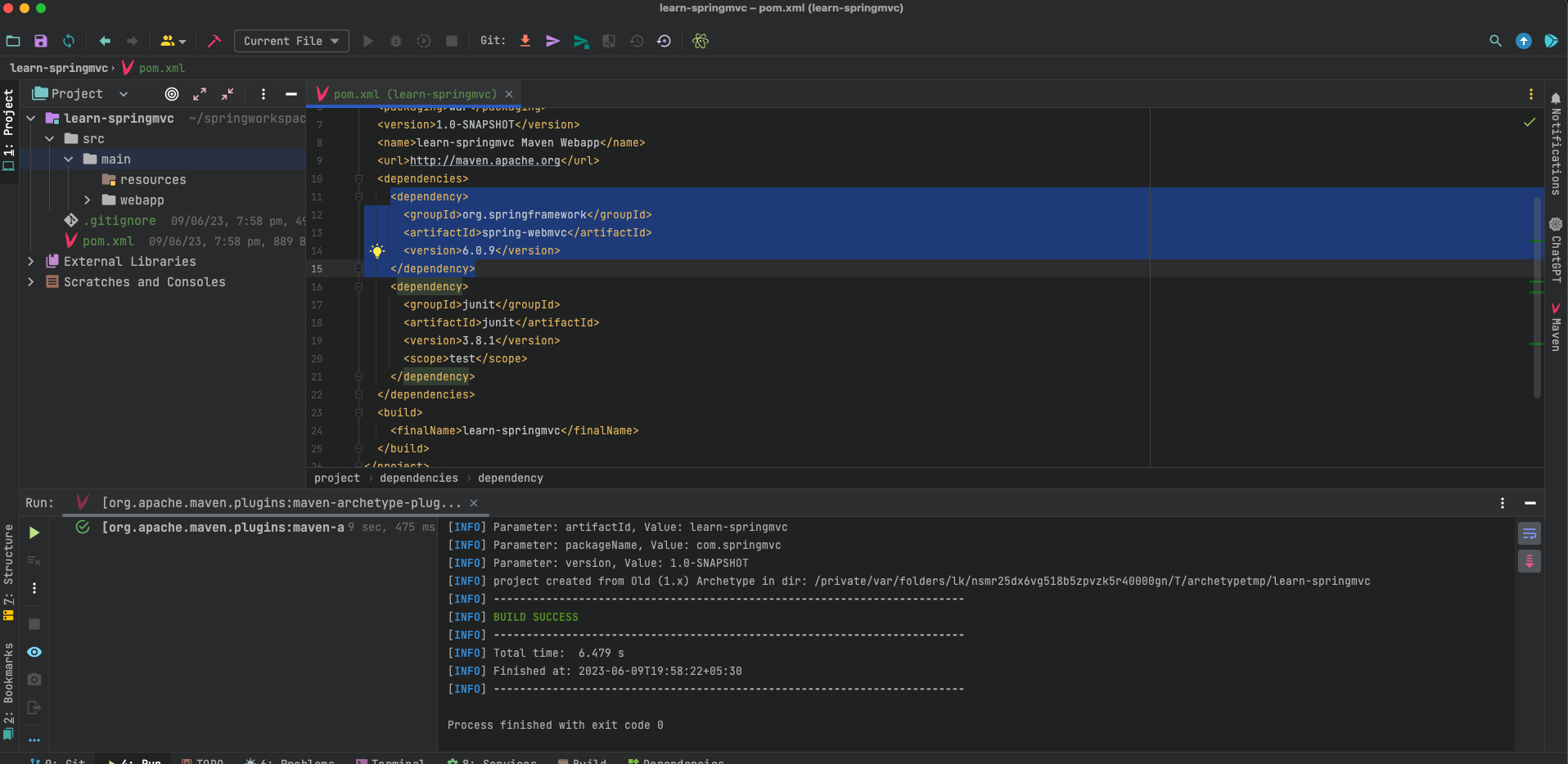This screenshot has width=1568, height=764.
Task: Open the Bookmarks tool window tab
Action: 9,690
